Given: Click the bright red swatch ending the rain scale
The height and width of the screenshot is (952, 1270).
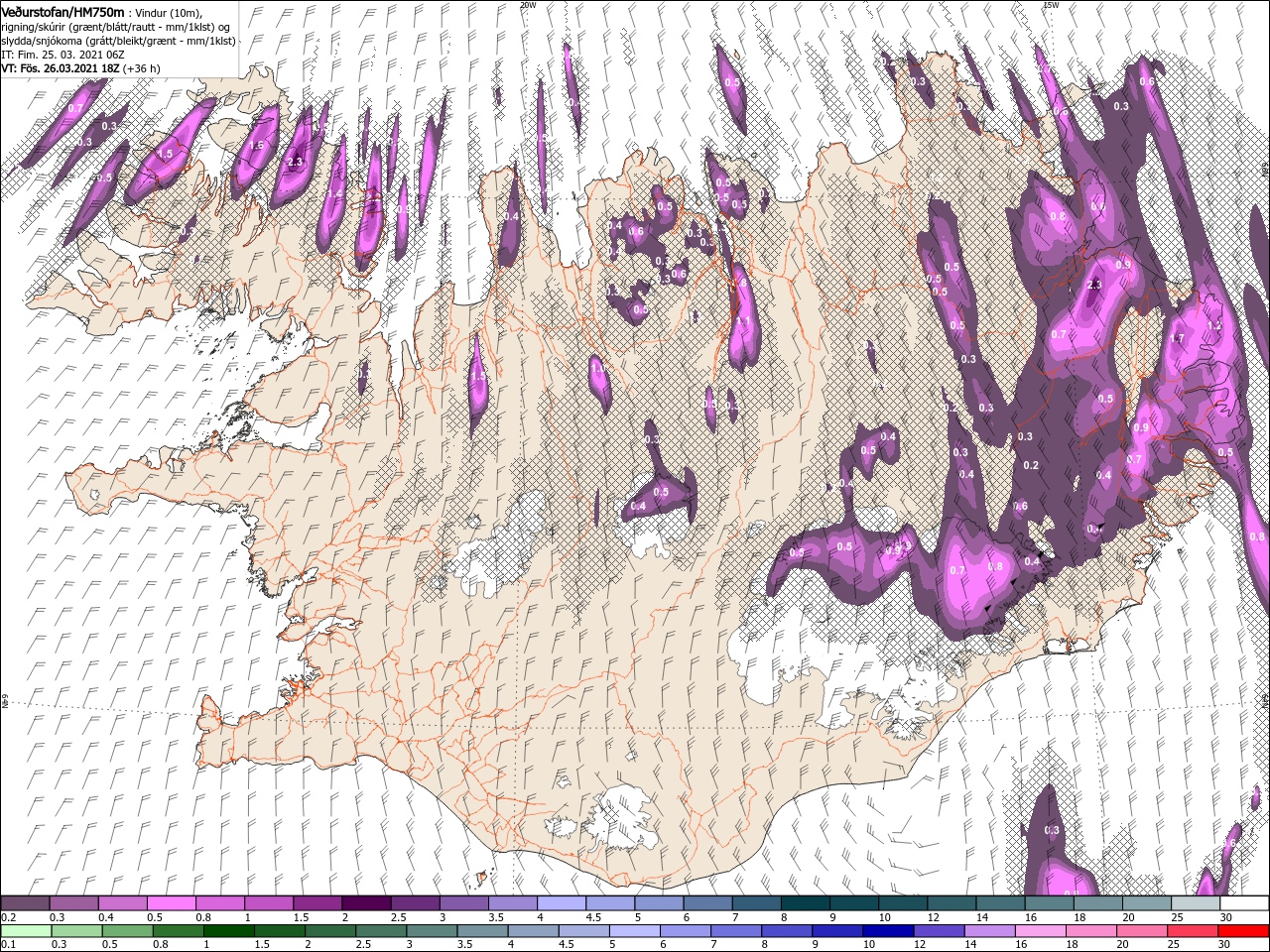Looking at the screenshot, I should pos(1244,931).
